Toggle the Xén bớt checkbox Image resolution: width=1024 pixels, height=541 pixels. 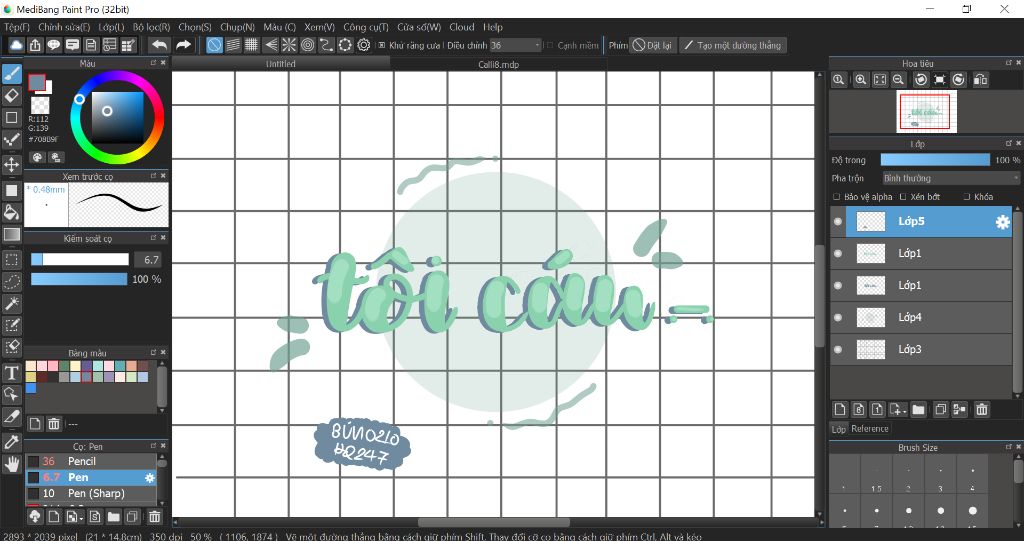903,197
